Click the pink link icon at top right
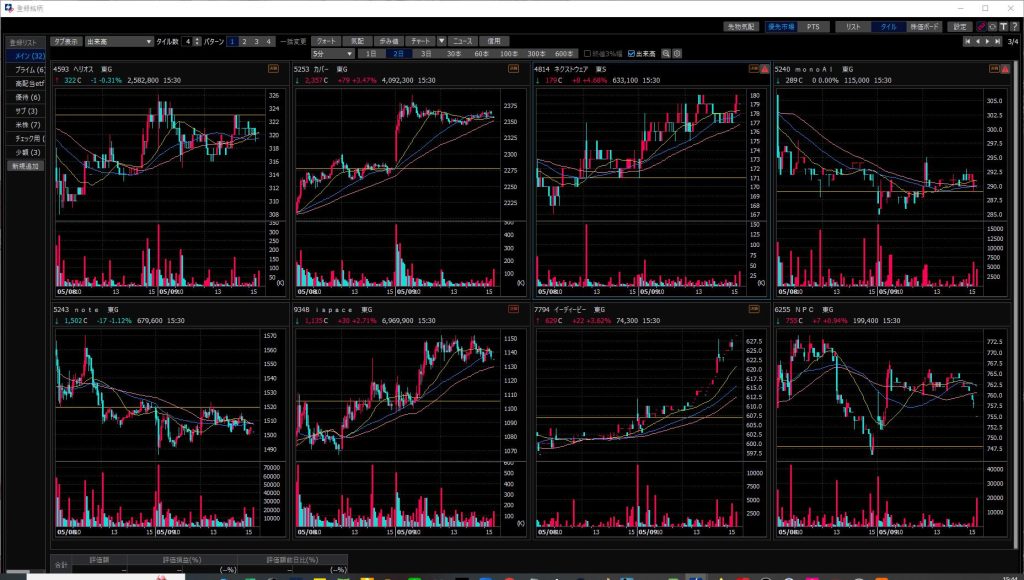 point(981,27)
